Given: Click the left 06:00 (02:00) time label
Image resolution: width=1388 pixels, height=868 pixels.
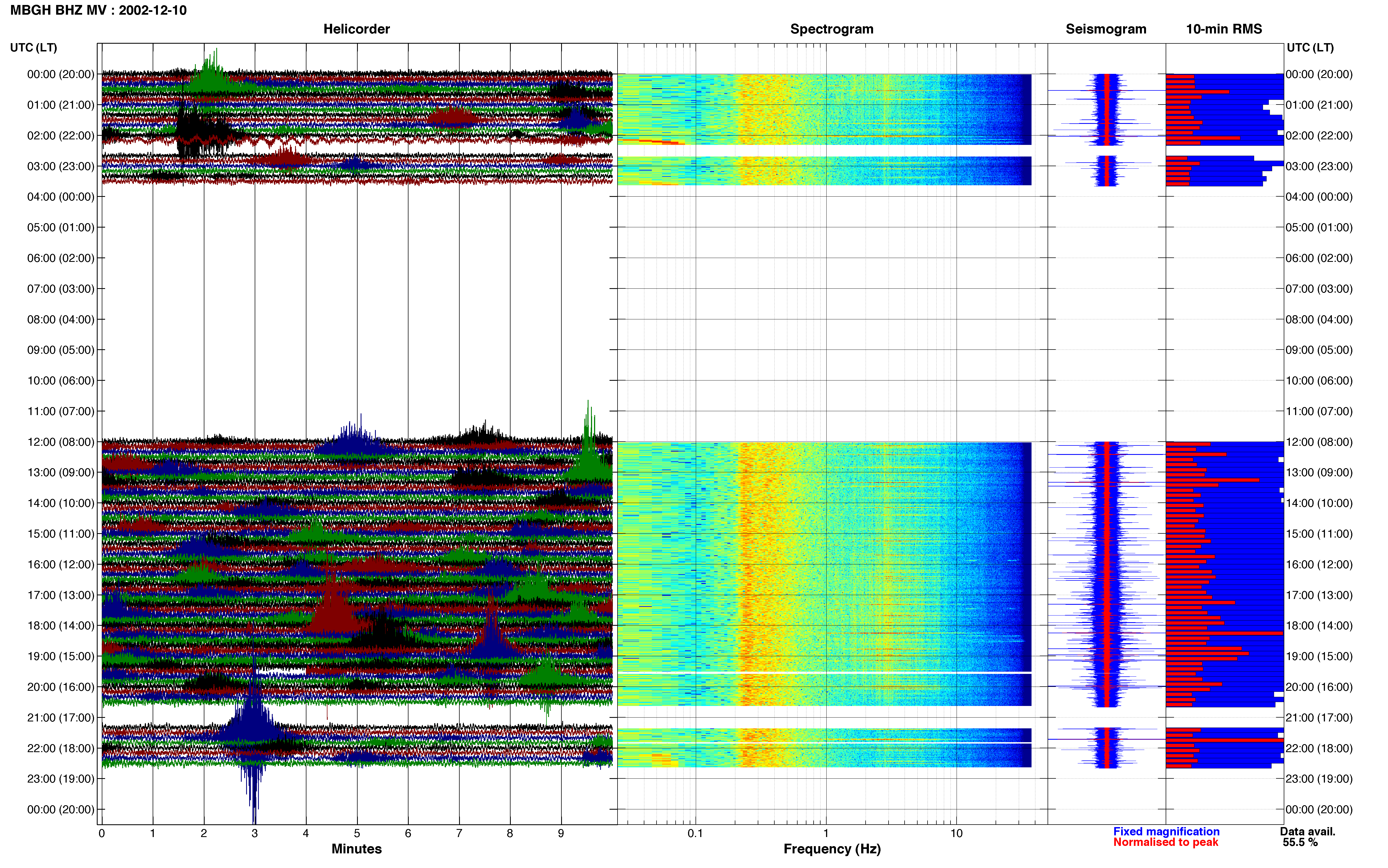Looking at the screenshot, I should click(60, 258).
